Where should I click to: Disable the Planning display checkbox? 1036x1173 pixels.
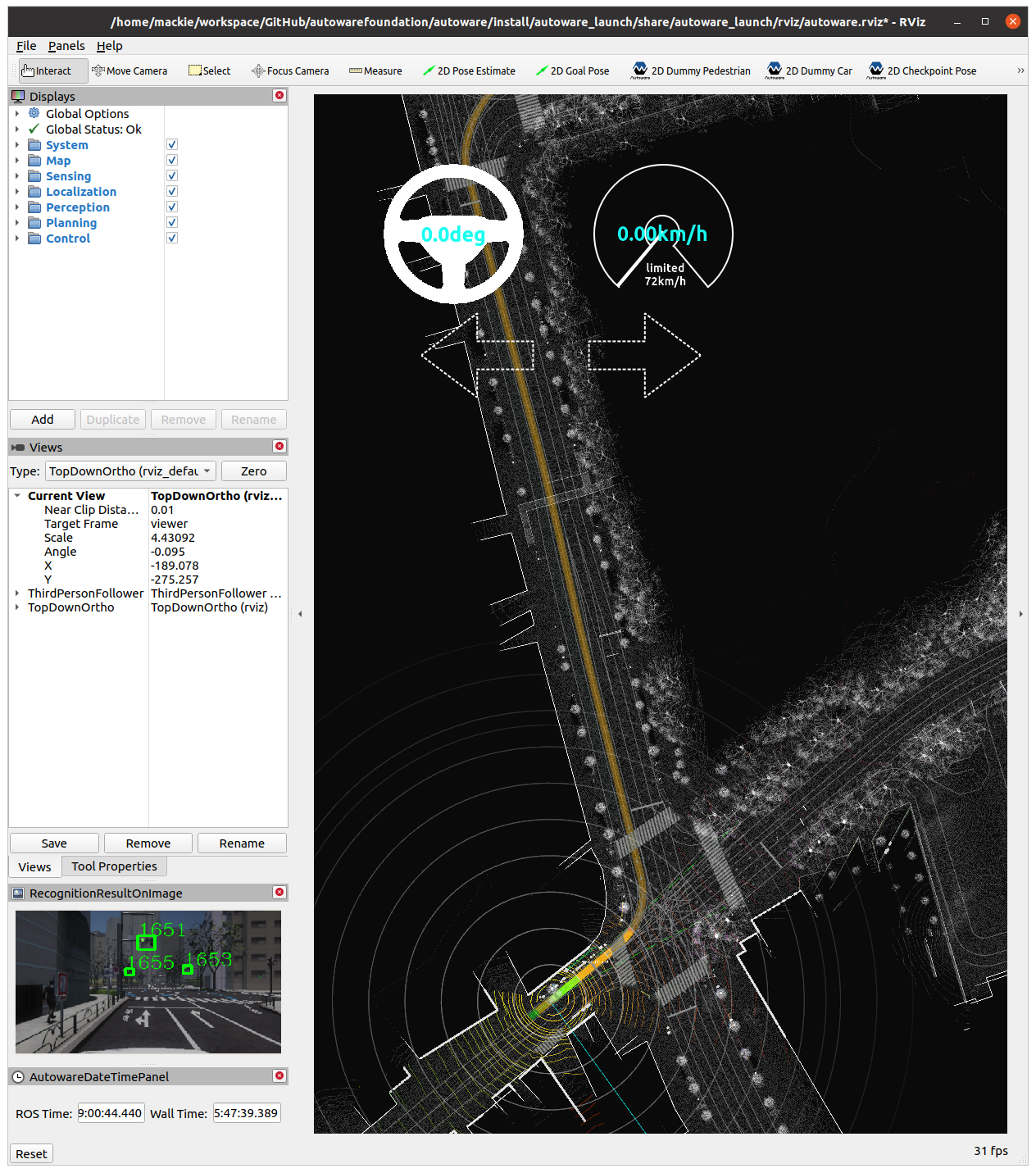coord(172,223)
